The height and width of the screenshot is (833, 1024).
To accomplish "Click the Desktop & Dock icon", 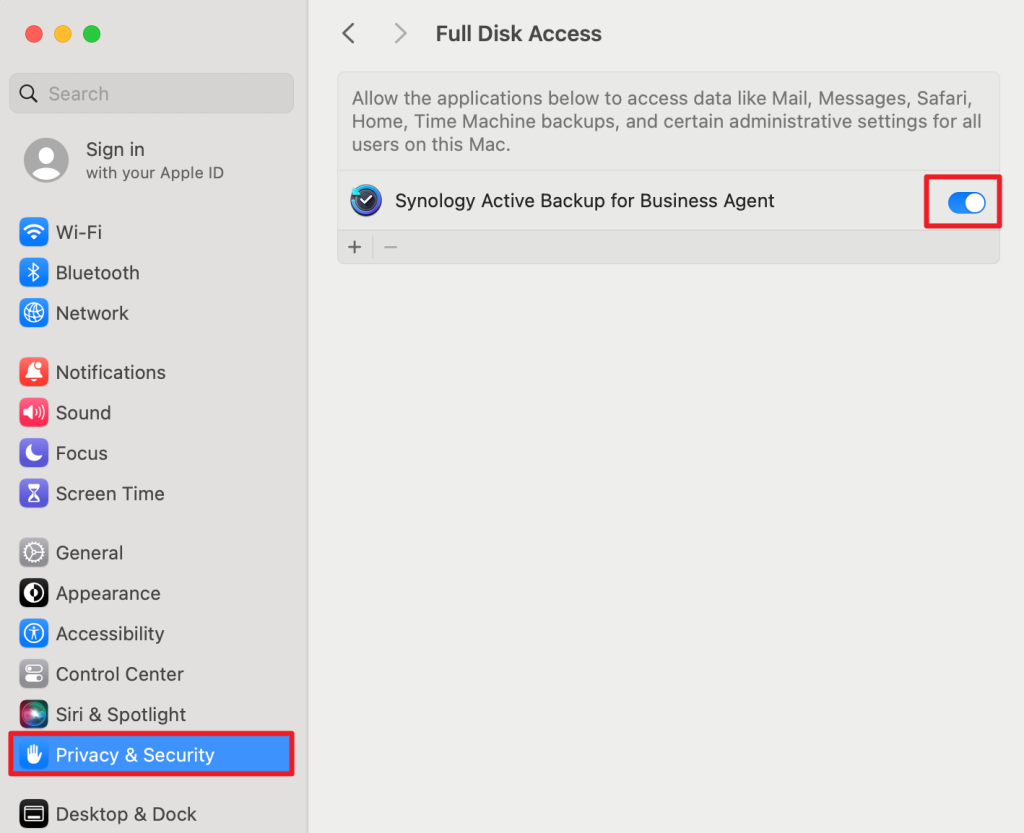I will tap(33, 814).
